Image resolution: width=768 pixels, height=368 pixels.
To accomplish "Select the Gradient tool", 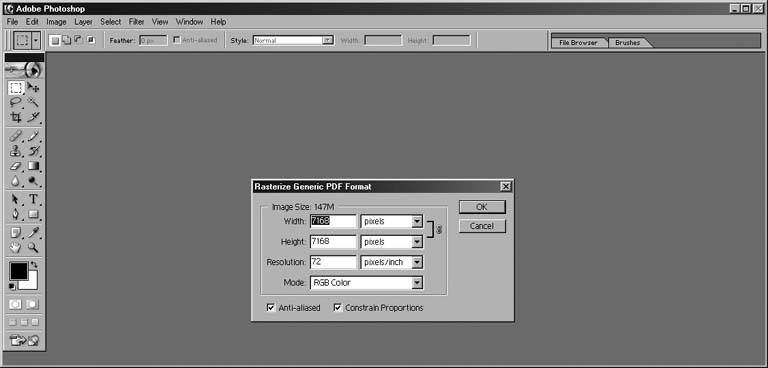I will pos(33,166).
